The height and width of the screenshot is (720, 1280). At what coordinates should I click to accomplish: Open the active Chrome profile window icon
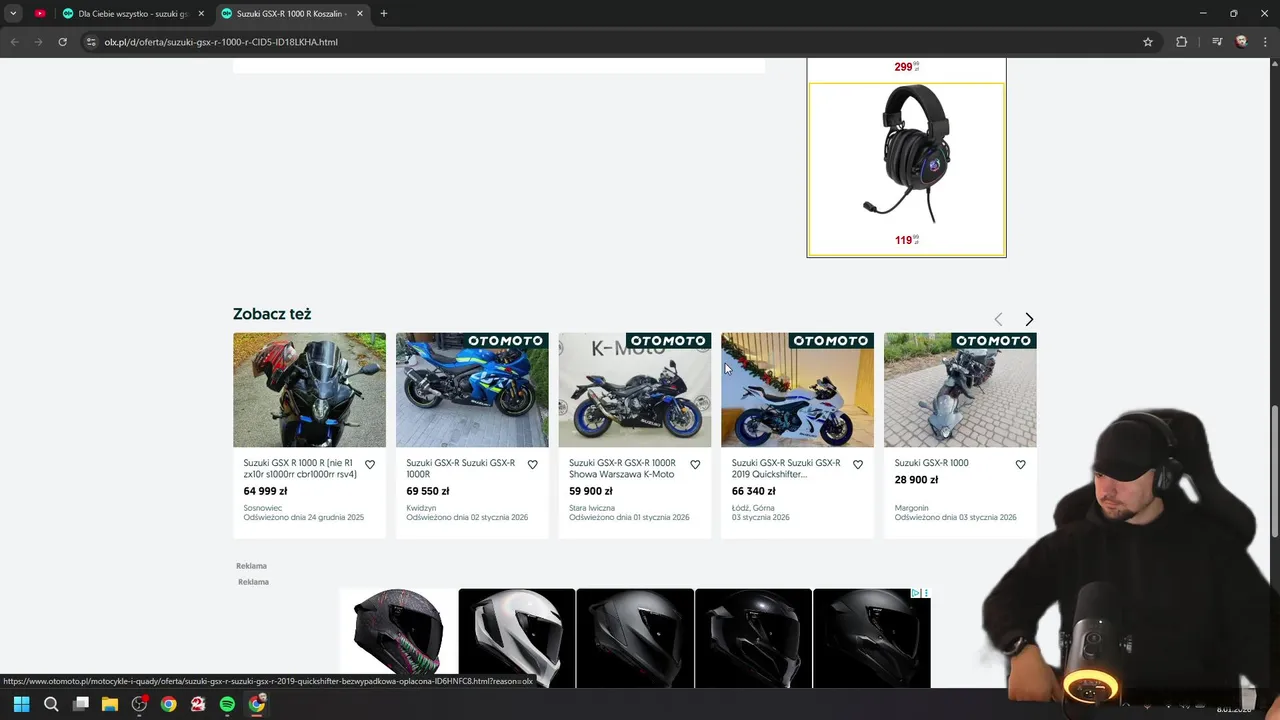[257, 704]
